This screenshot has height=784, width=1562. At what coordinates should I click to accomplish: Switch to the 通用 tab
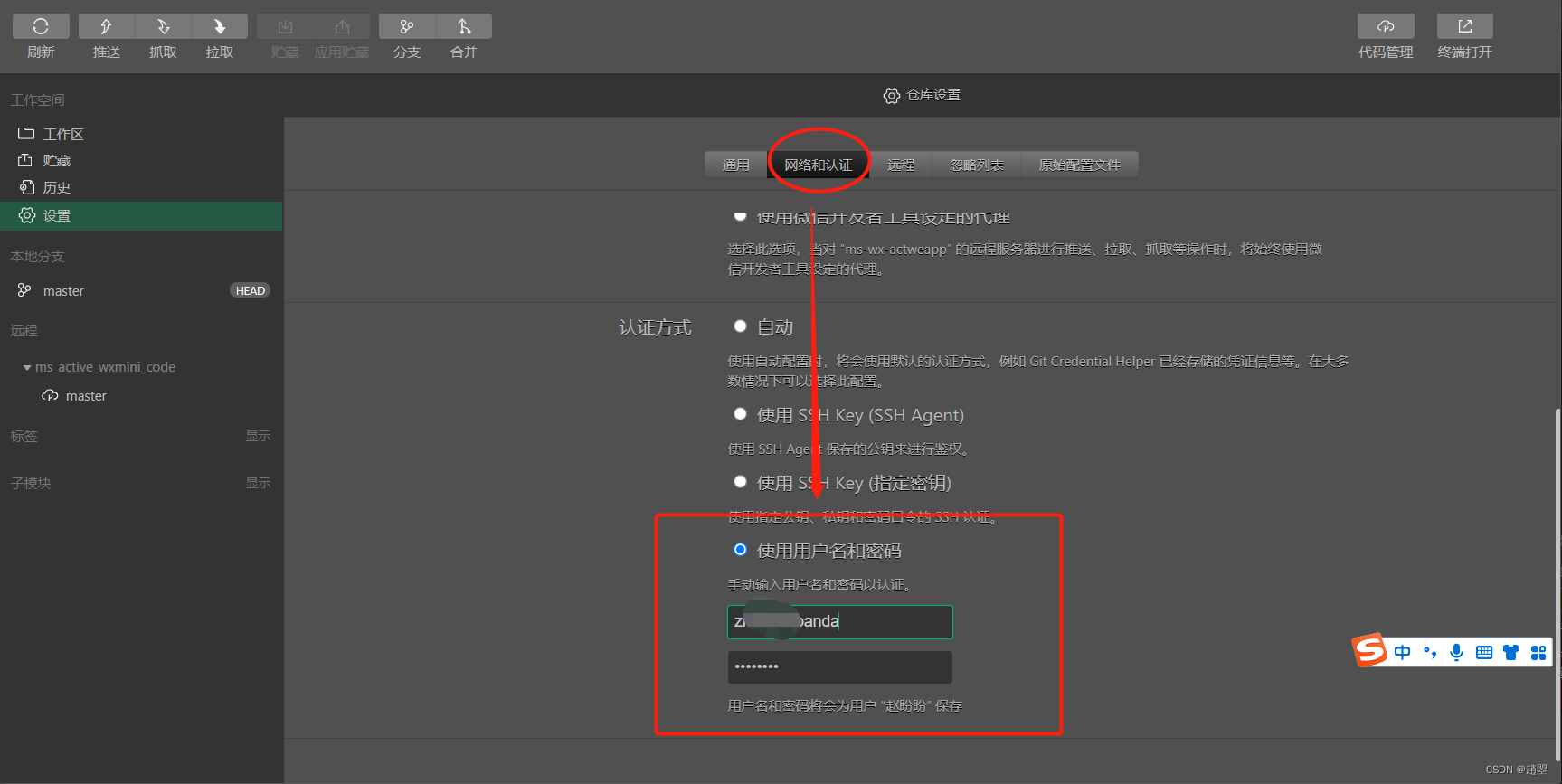click(735, 165)
